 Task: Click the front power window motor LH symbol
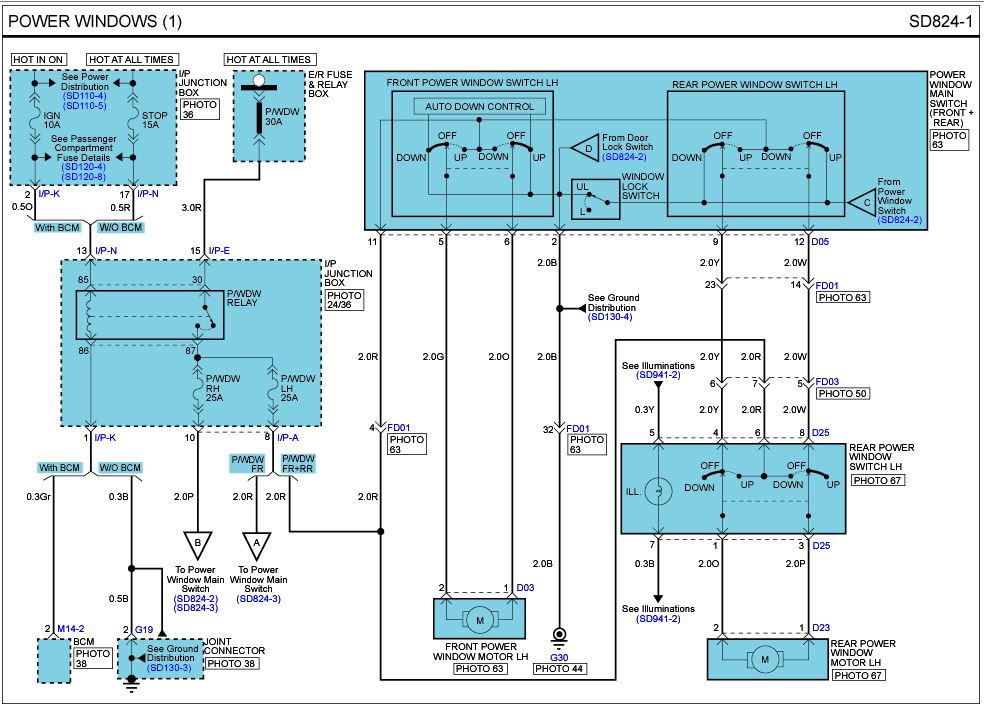(x=479, y=621)
